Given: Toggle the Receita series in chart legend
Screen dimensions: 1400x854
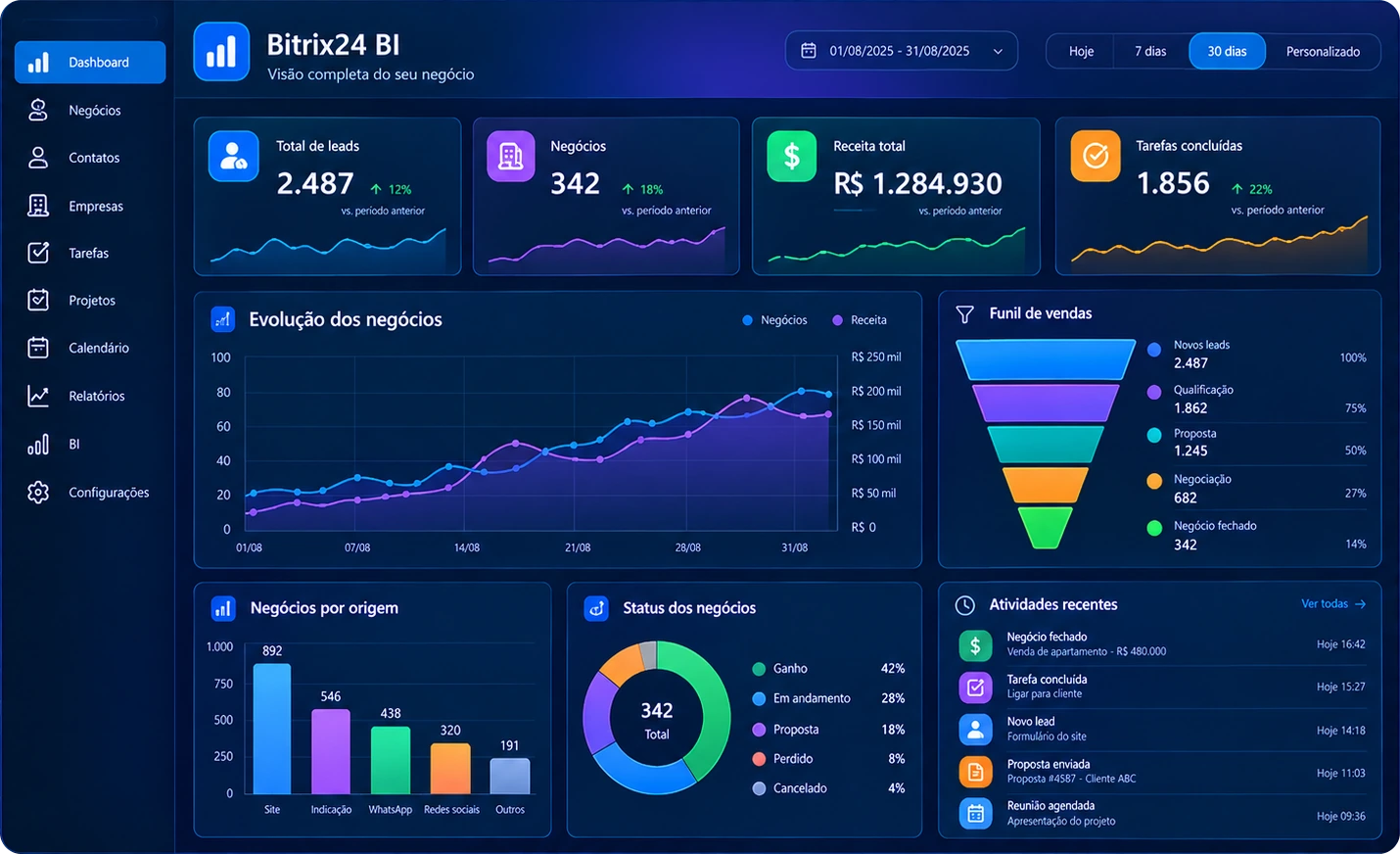Looking at the screenshot, I should pyautogui.click(x=860, y=320).
